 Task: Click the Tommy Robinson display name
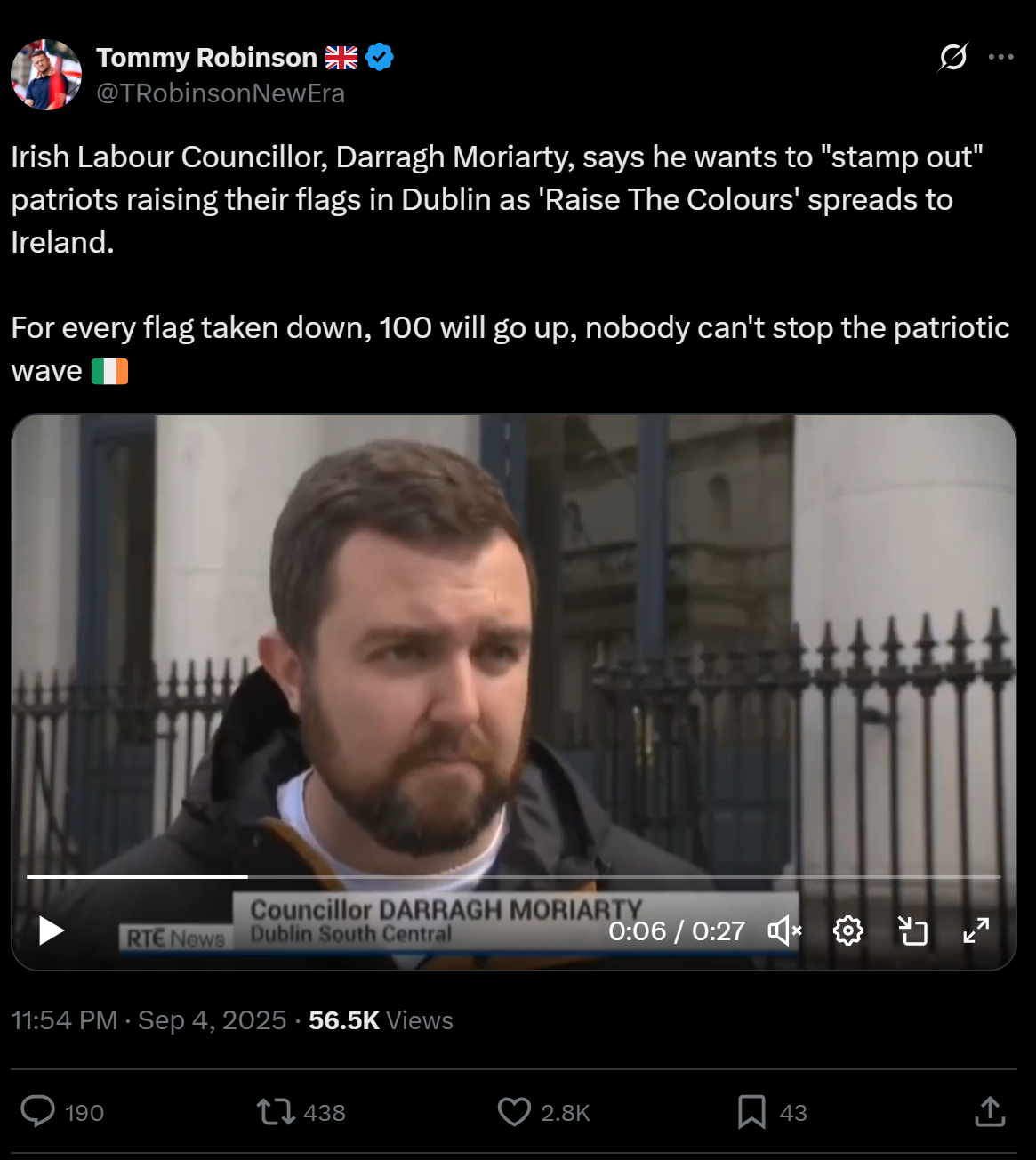pyautogui.click(x=206, y=58)
